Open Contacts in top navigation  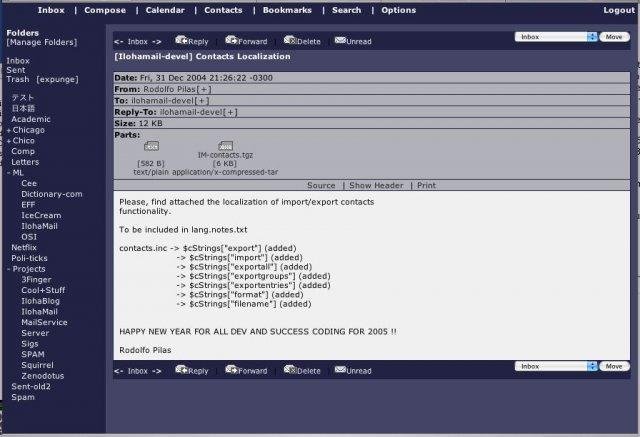(x=223, y=10)
